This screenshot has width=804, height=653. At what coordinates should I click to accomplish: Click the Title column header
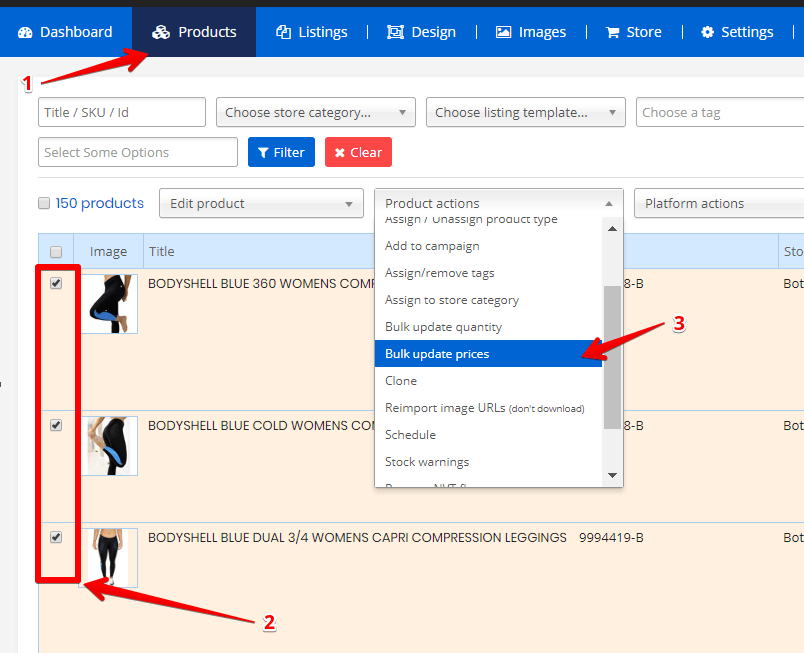click(162, 252)
